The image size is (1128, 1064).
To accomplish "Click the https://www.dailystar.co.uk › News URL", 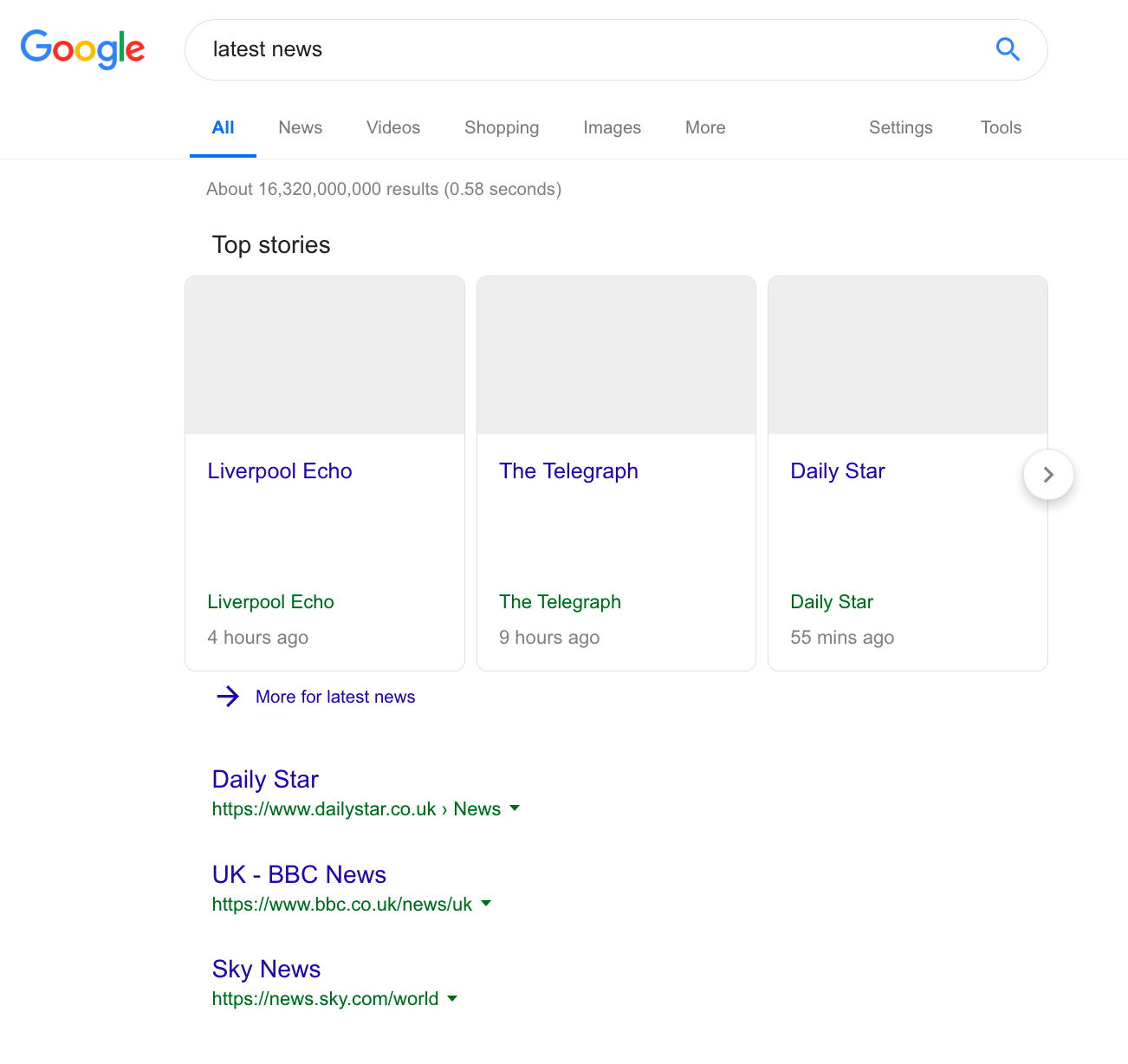I will [x=356, y=808].
